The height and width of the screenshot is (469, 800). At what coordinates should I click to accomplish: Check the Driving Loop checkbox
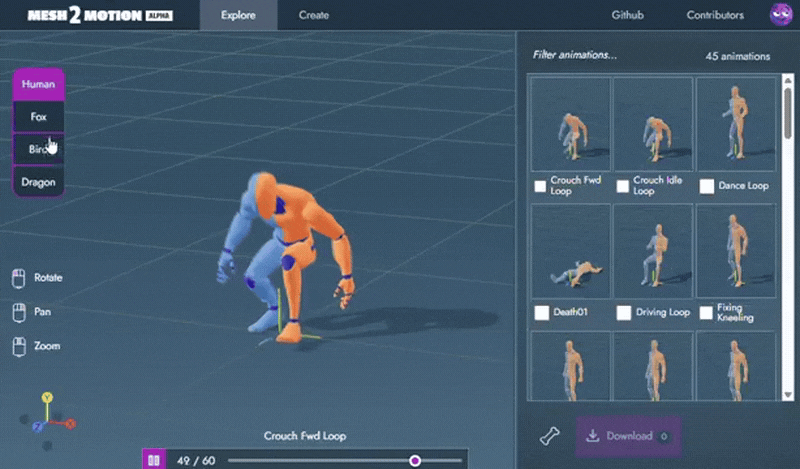[x=623, y=312]
